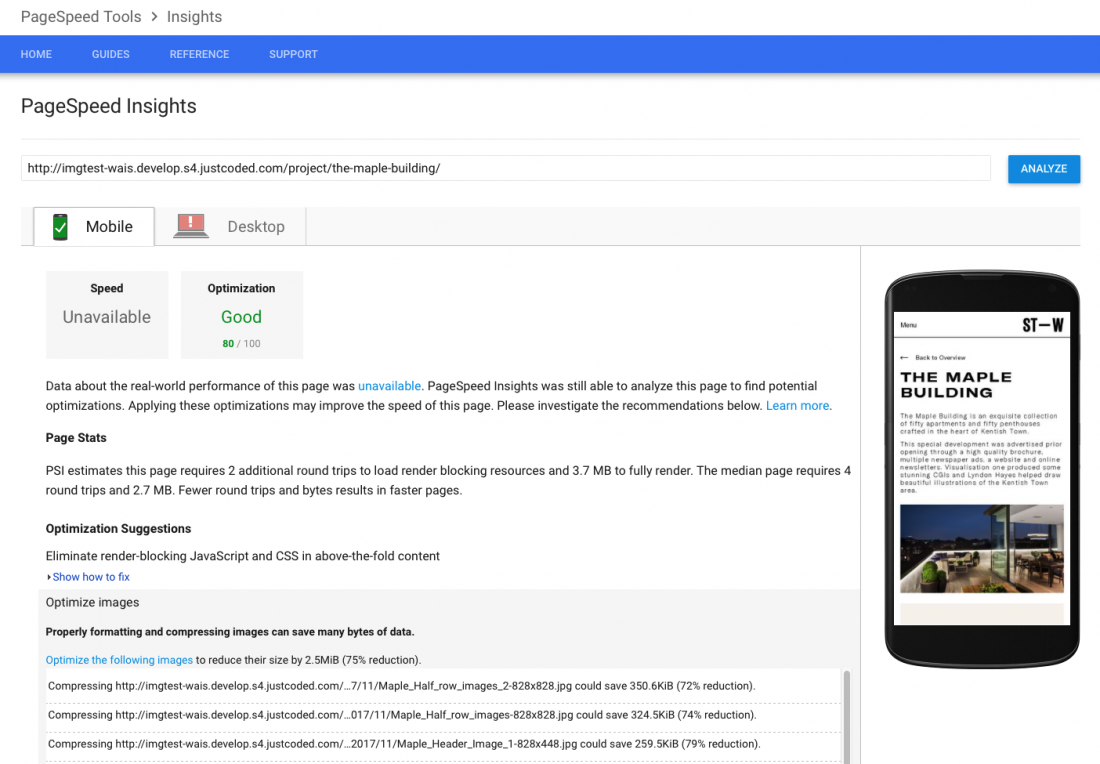
Task: Expand the Show how to fix triangle
Action: tap(48, 577)
